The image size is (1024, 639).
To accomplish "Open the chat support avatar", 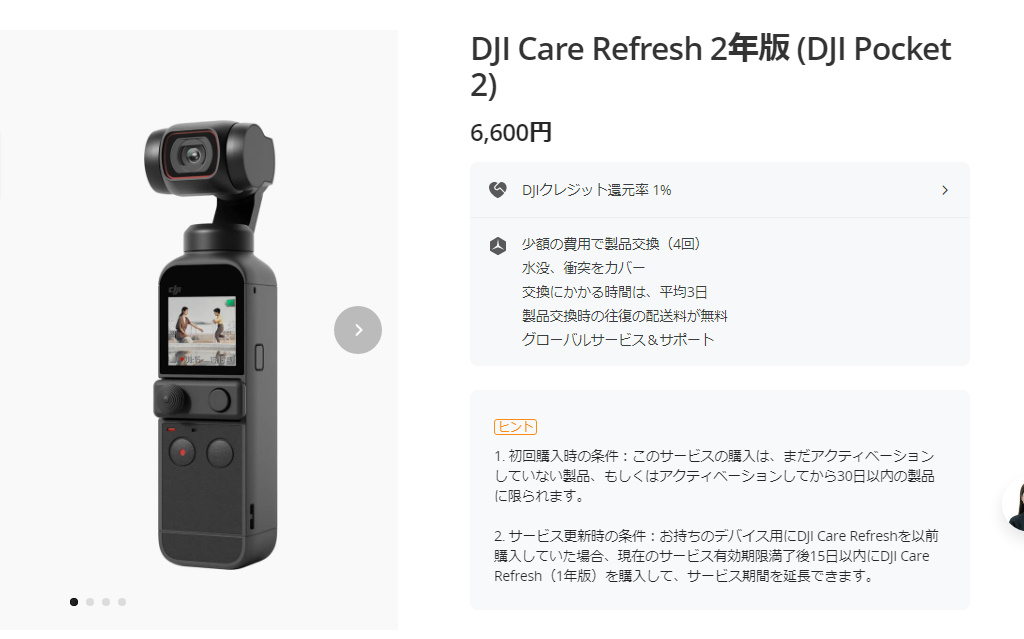I will coord(1014,504).
